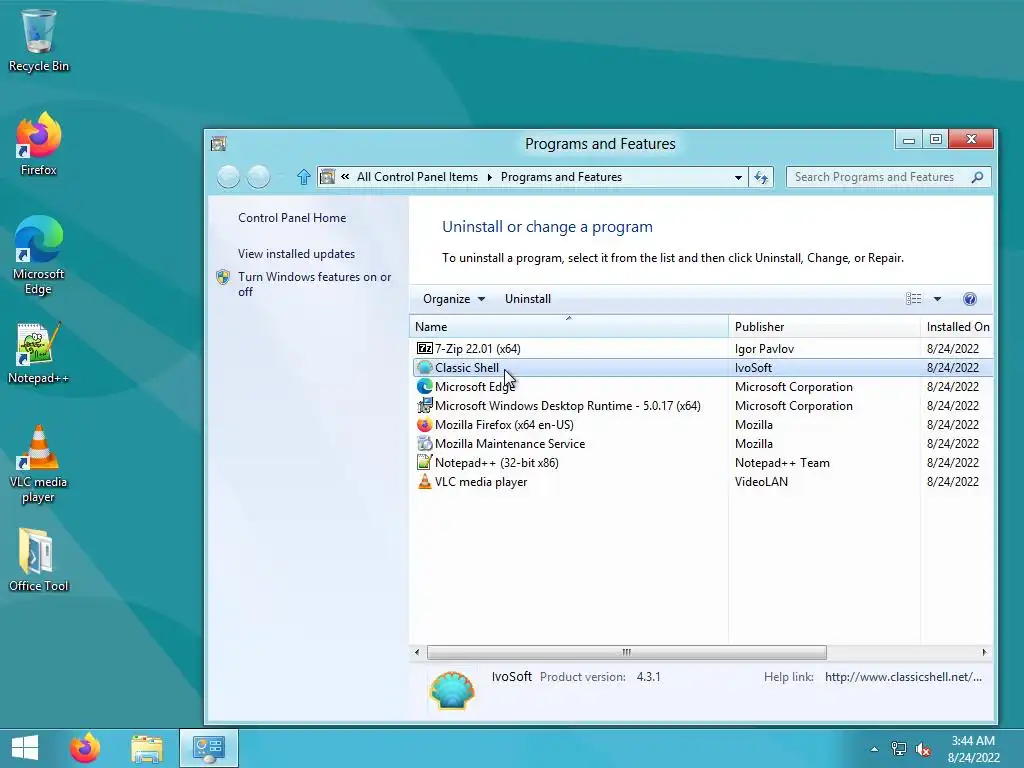Select the Mozilla Maintenance Service row
This screenshot has width=1024, height=768.
(703, 443)
